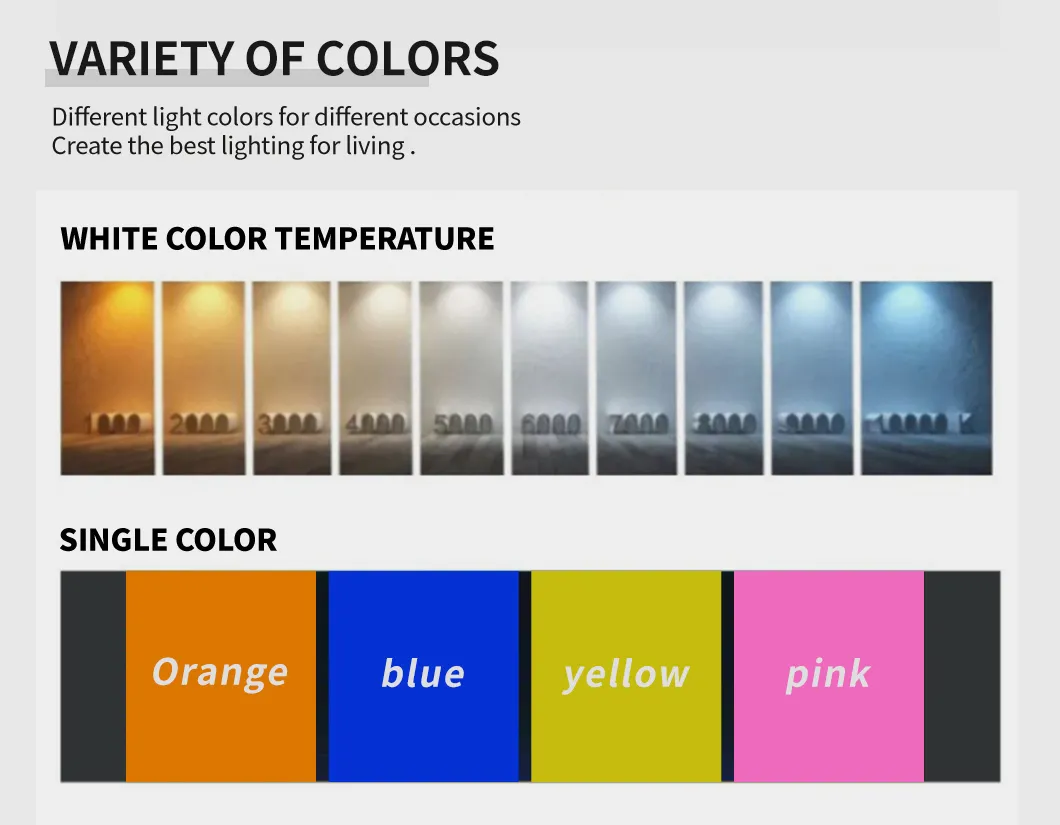Screen dimensions: 1060x825
Task: Select the Orange color swatch
Action: [x=221, y=676]
